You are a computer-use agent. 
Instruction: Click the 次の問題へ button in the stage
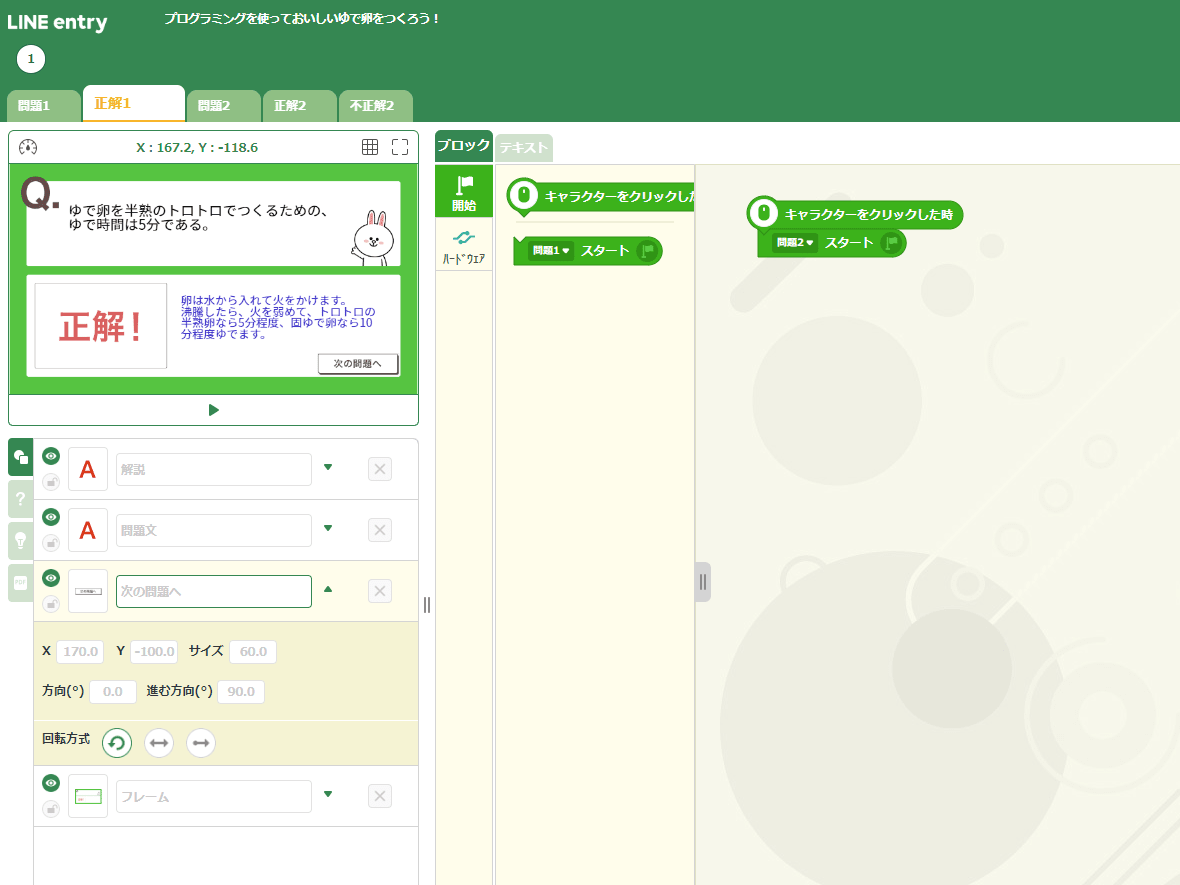coord(357,363)
